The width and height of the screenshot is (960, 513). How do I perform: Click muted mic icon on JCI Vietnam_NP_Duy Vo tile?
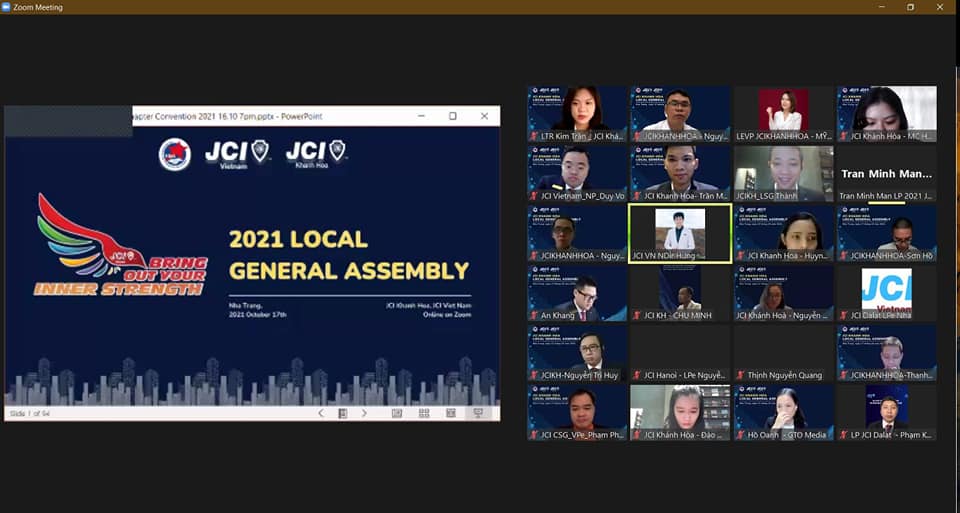pos(534,197)
